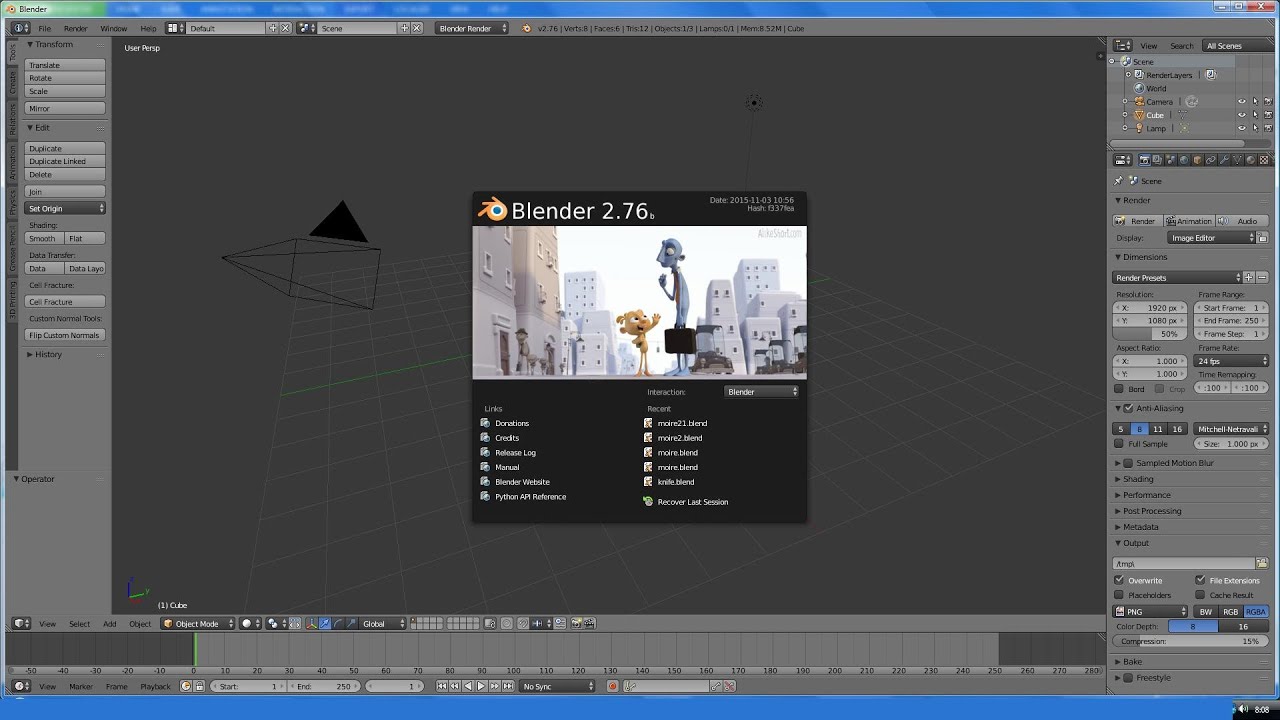Open the Material sphere properties tab
The image size is (1280, 720).
click(1251, 160)
